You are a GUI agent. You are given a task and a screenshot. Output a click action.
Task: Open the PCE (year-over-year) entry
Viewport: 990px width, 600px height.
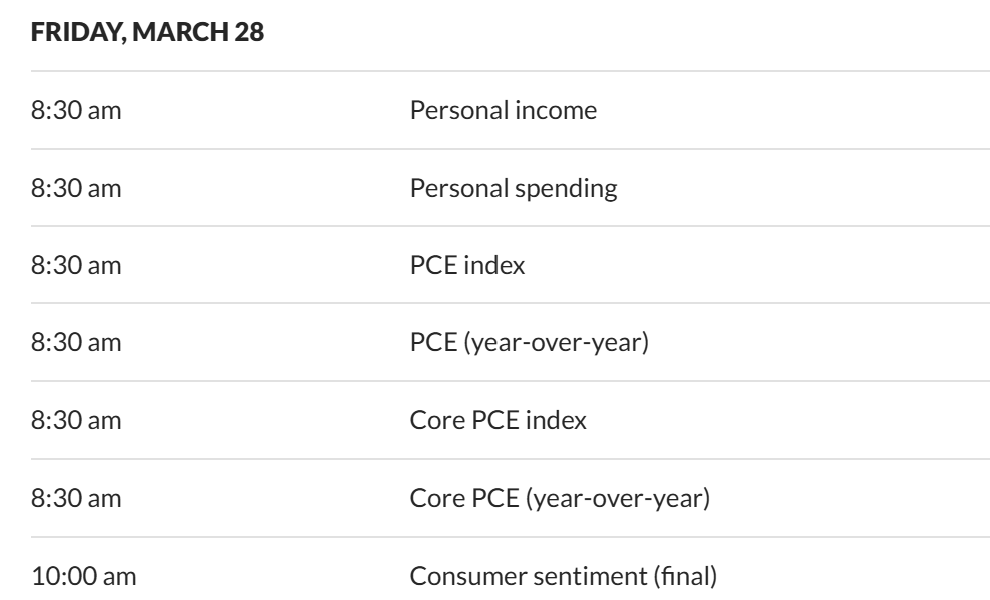[529, 343]
